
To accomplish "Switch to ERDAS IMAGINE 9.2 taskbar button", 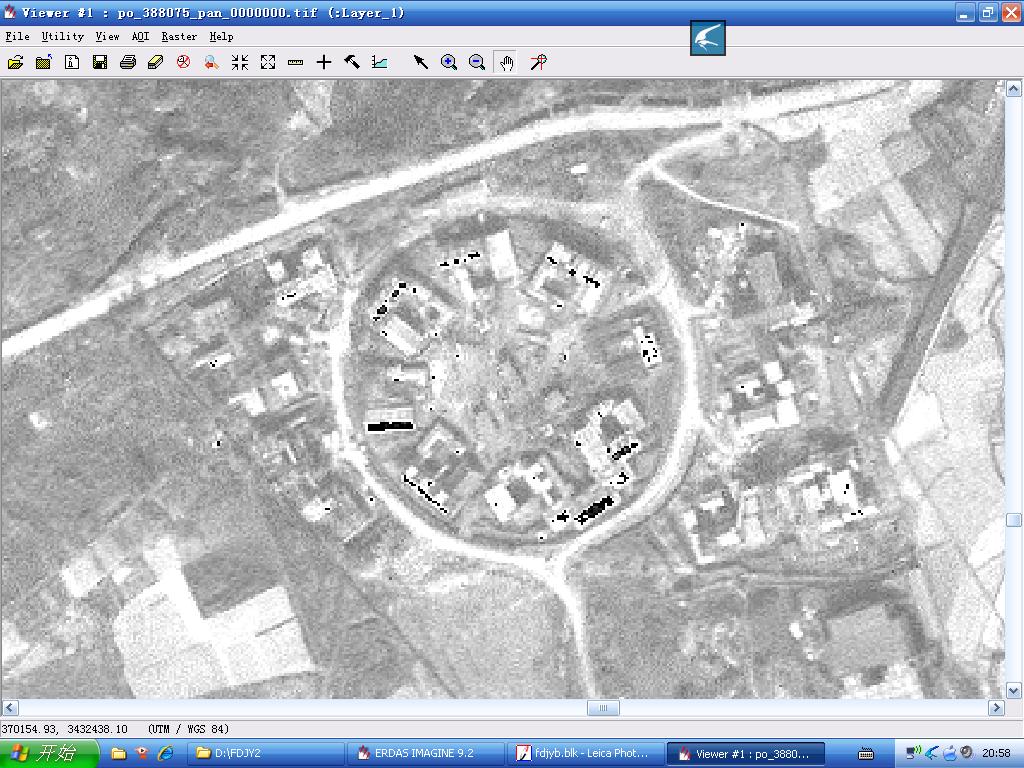I will (x=425, y=754).
